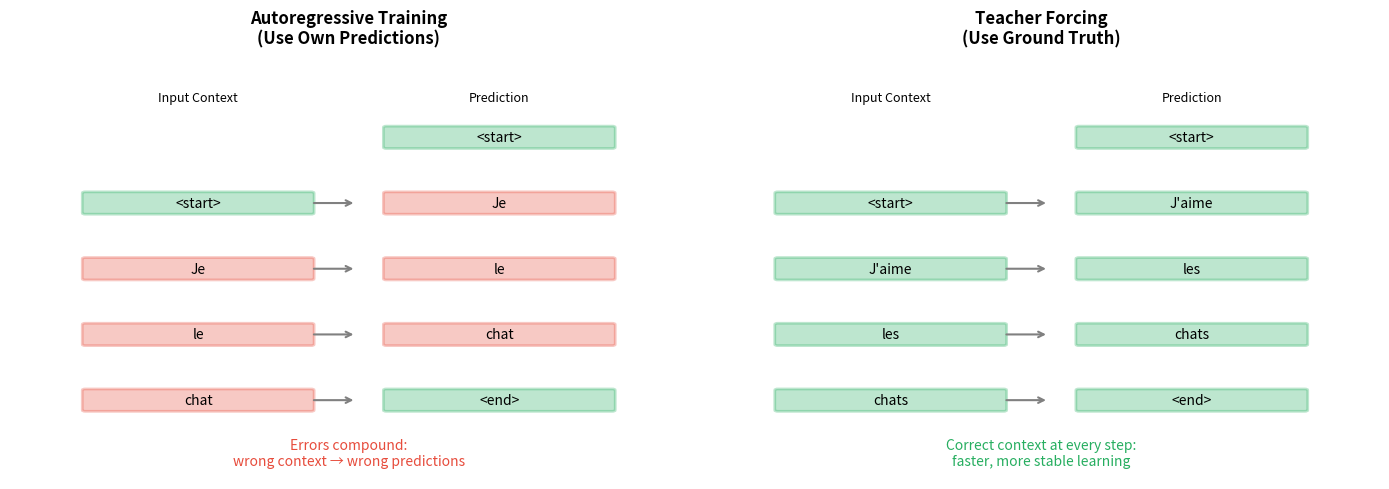Click the green "chats" prediction box
1389x489 pixels.
point(1191,334)
